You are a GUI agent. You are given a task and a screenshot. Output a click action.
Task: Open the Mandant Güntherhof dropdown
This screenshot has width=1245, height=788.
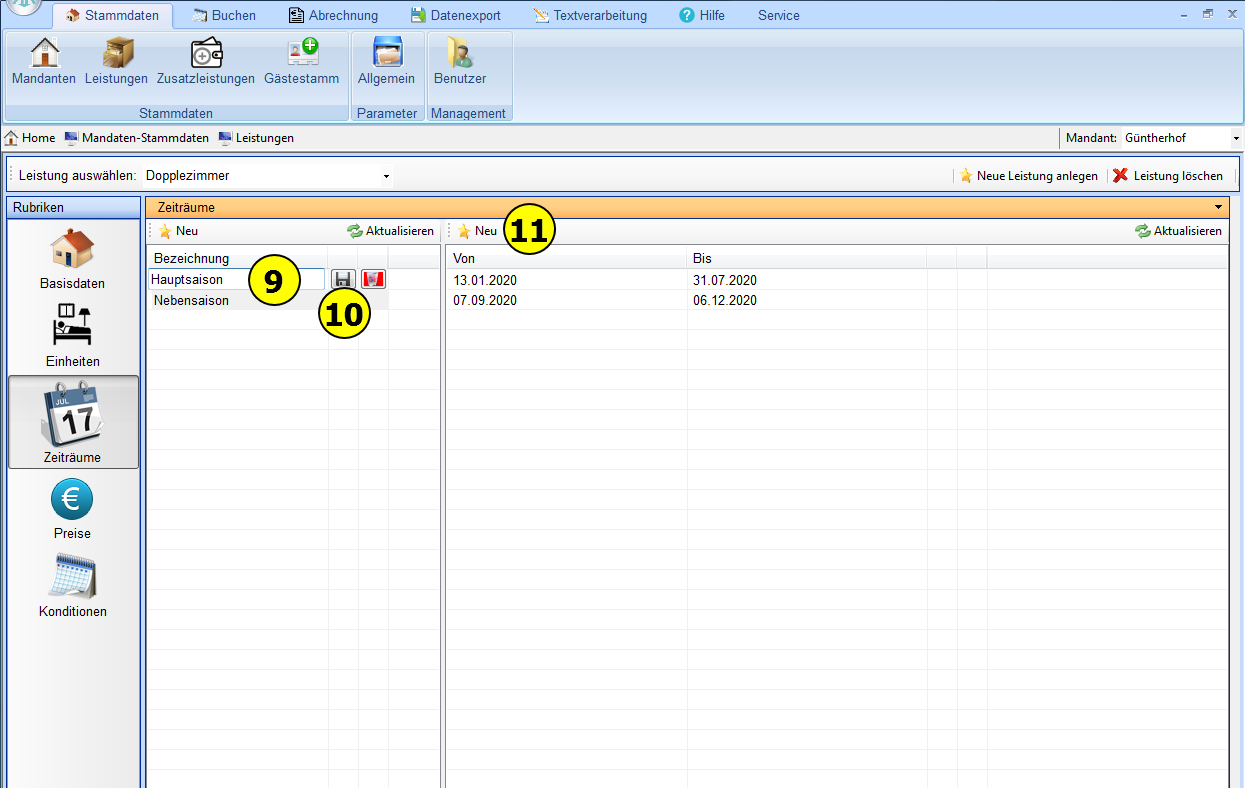[1236, 138]
